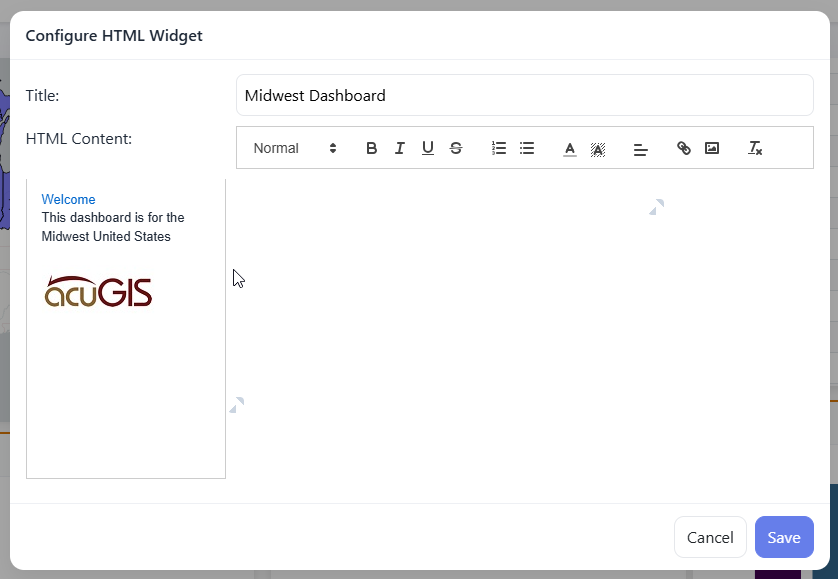838x579 pixels.
Task: Click the description text about Midwest United States
Action: pos(112,227)
